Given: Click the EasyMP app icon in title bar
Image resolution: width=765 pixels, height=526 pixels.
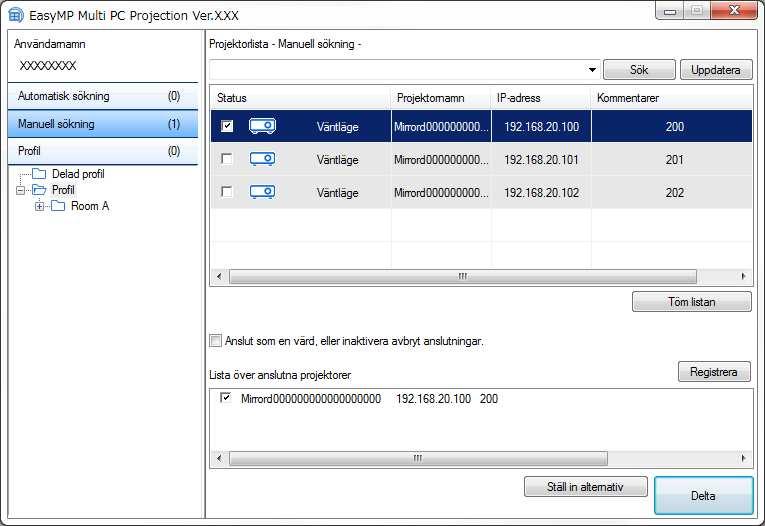Looking at the screenshot, I should [x=16, y=15].
